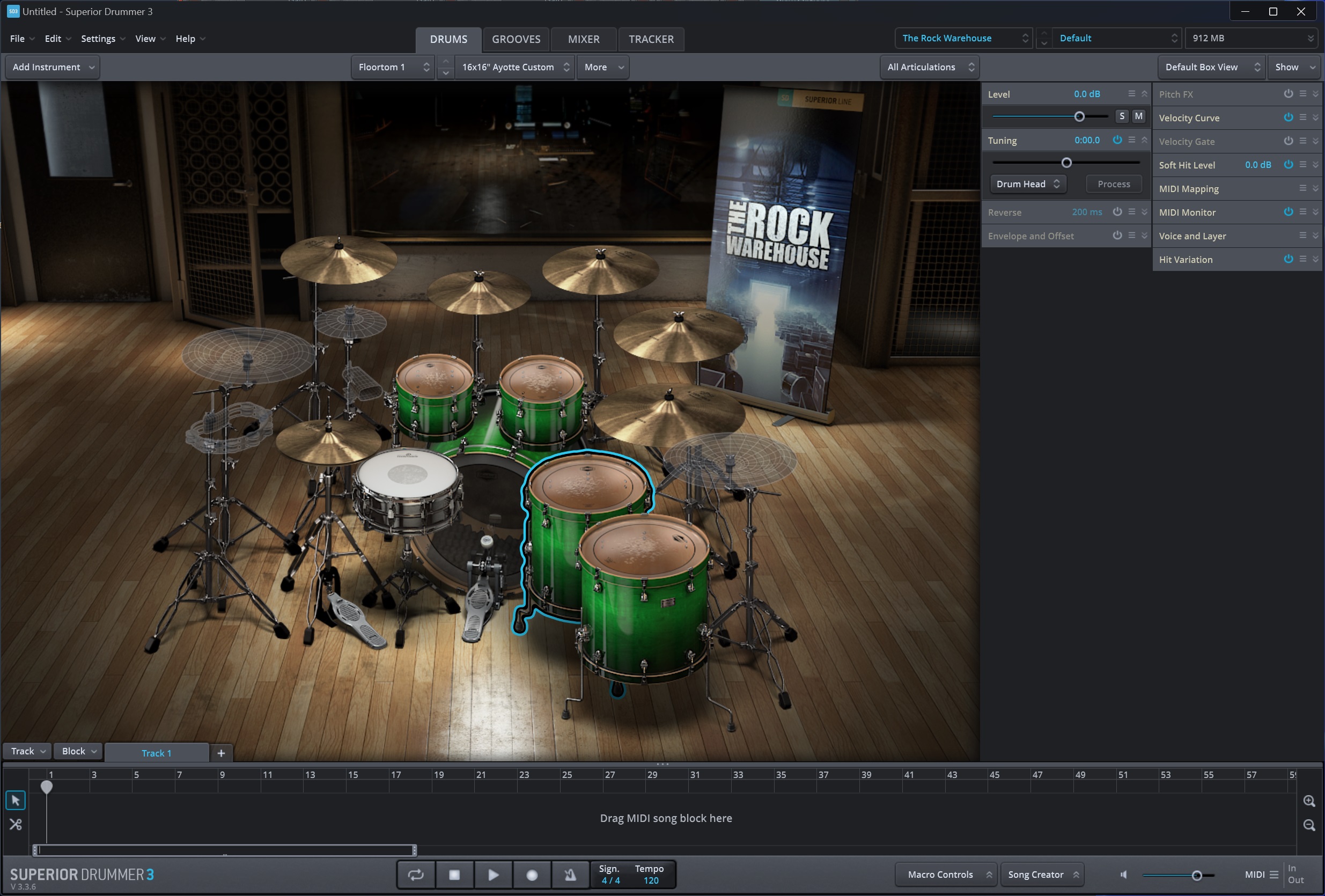This screenshot has height=896, width=1325.
Task: Open Envelope and Offset menu icon
Action: (1132, 236)
